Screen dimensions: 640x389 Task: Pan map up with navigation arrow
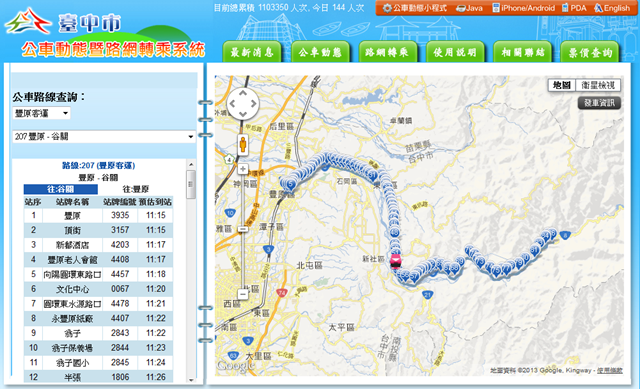(243, 93)
